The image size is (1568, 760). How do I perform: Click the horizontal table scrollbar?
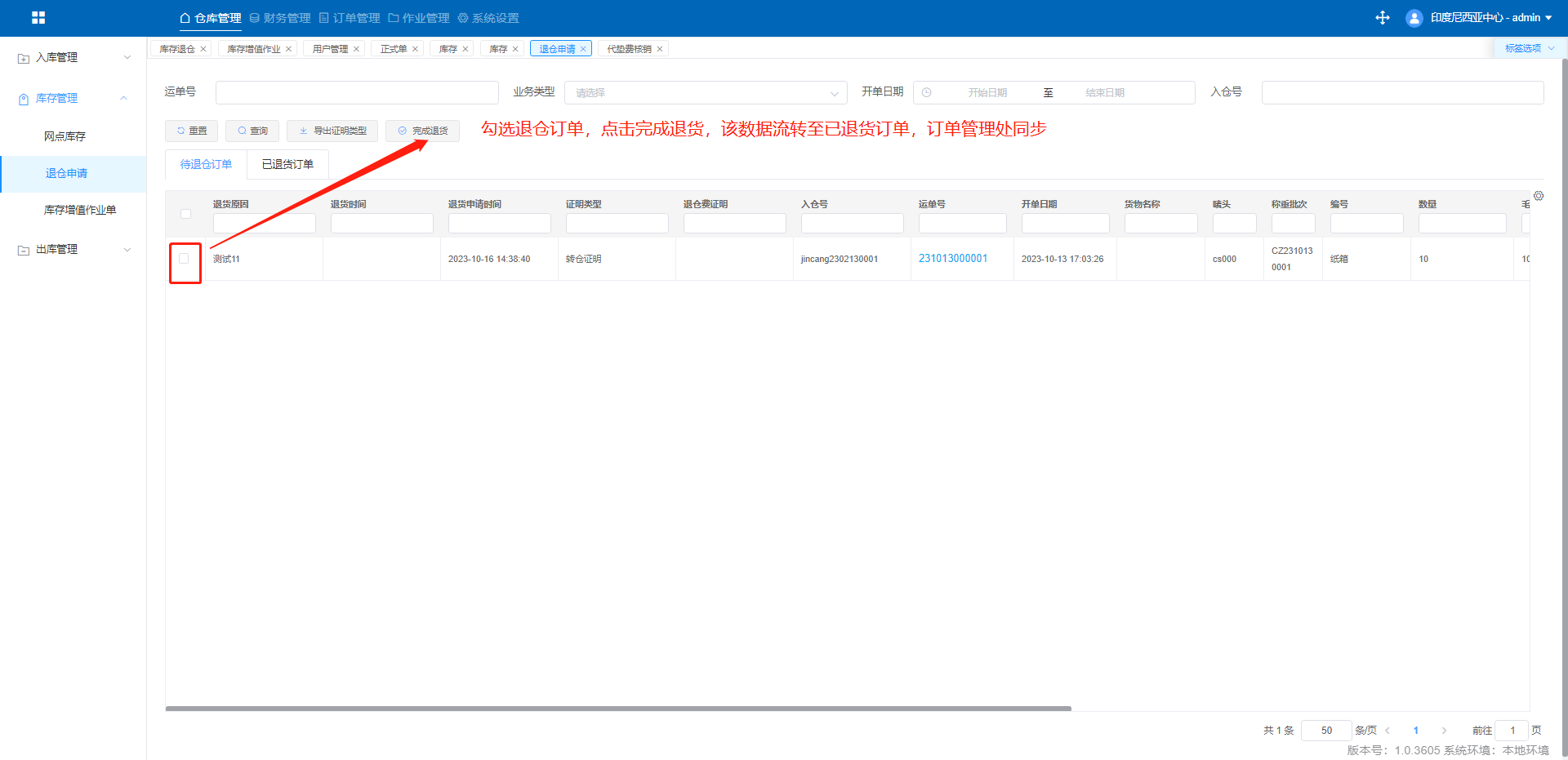click(617, 709)
